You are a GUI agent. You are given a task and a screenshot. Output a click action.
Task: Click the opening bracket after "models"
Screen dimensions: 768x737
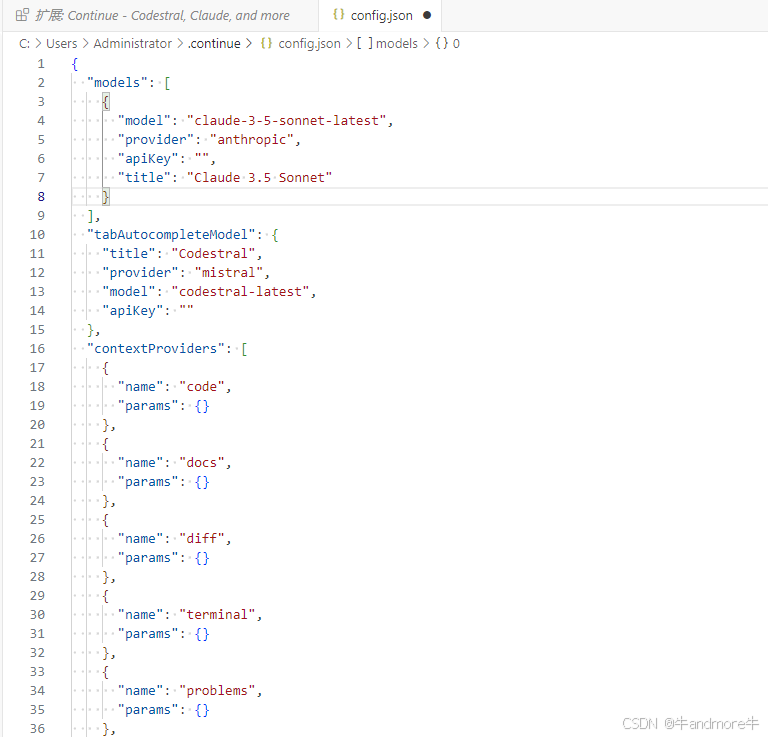click(168, 83)
